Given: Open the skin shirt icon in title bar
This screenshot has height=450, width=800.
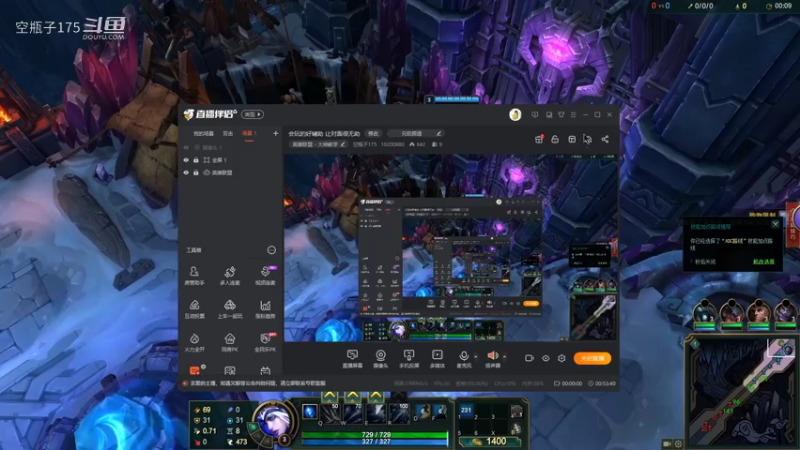Looking at the screenshot, I should pos(561,115).
